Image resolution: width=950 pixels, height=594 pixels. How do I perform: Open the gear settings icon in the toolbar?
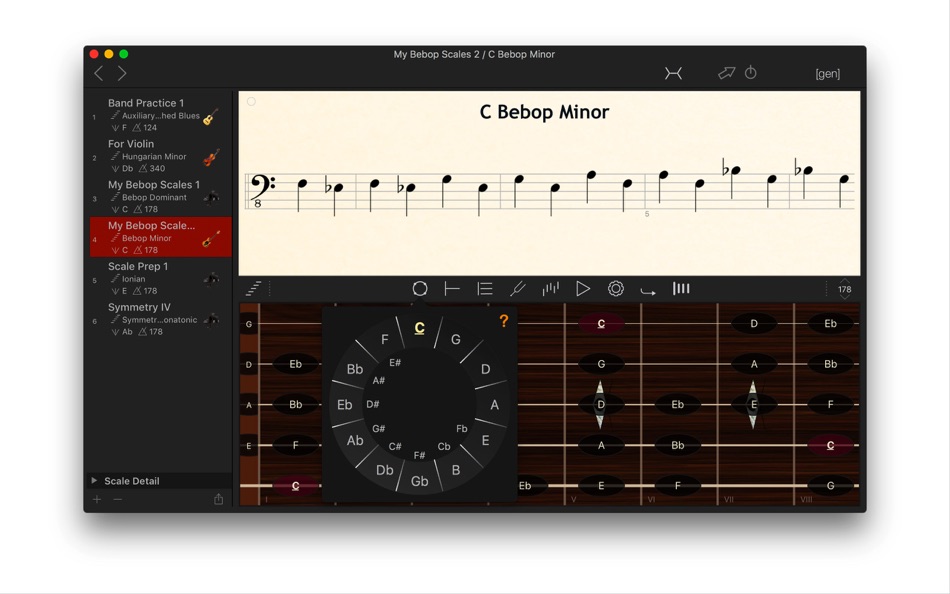tap(616, 289)
